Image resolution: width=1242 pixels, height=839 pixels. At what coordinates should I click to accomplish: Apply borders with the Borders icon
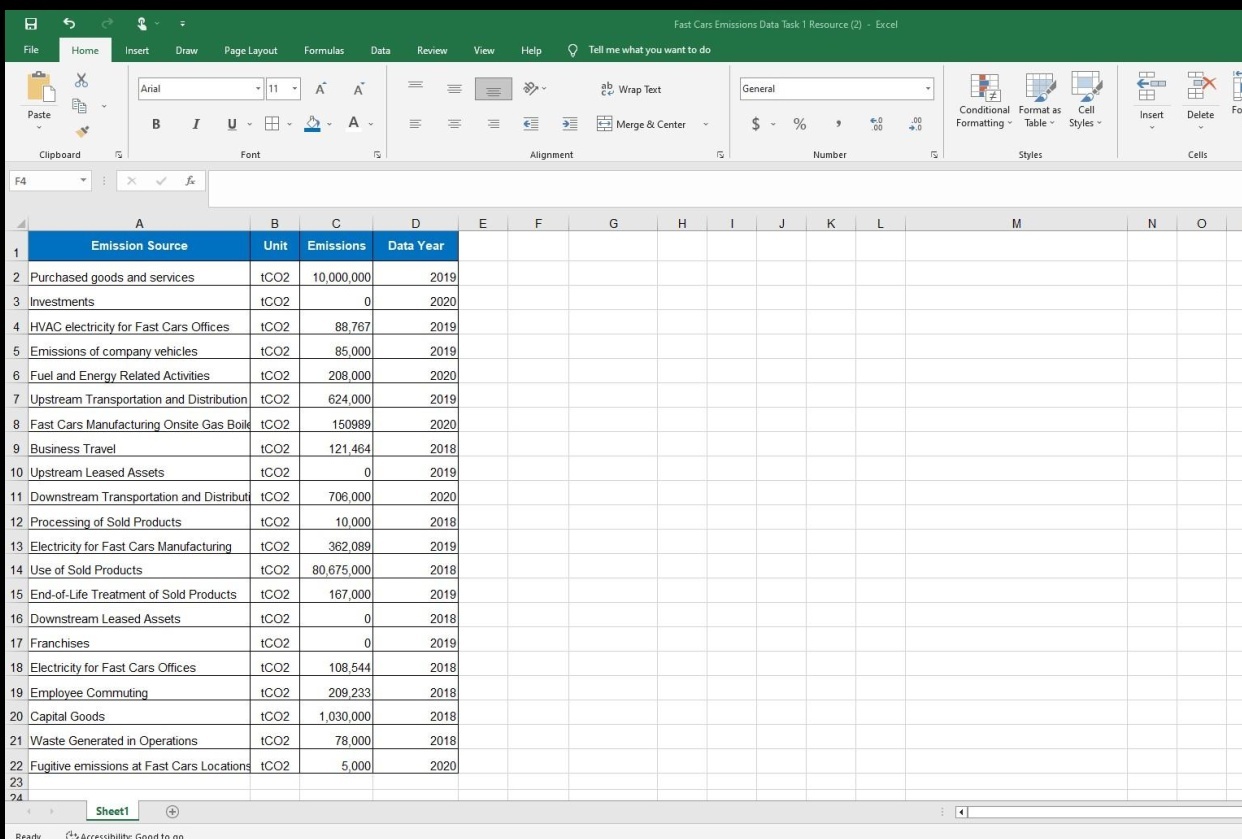pos(270,124)
